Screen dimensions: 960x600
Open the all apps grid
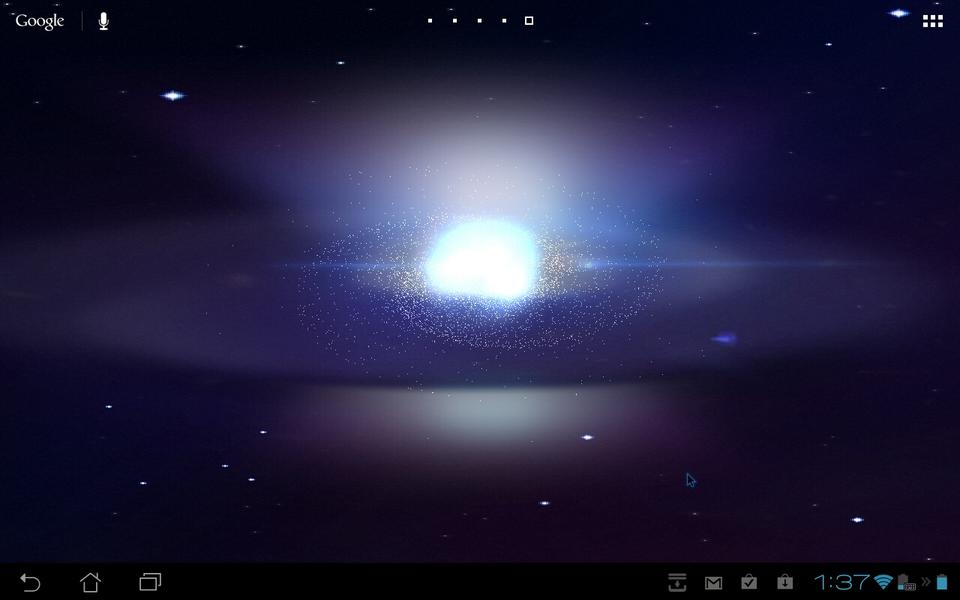pyautogui.click(x=932, y=21)
